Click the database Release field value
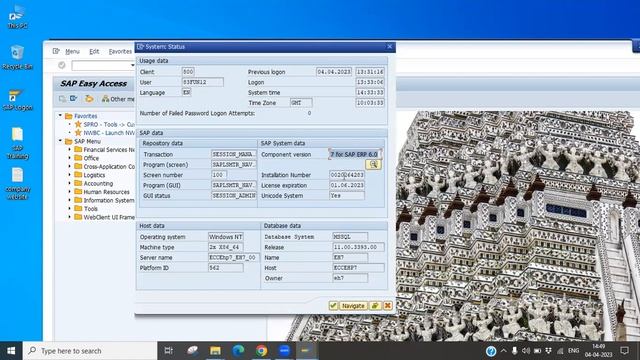Viewport: 640px width, 360px height. [x=358, y=247]
